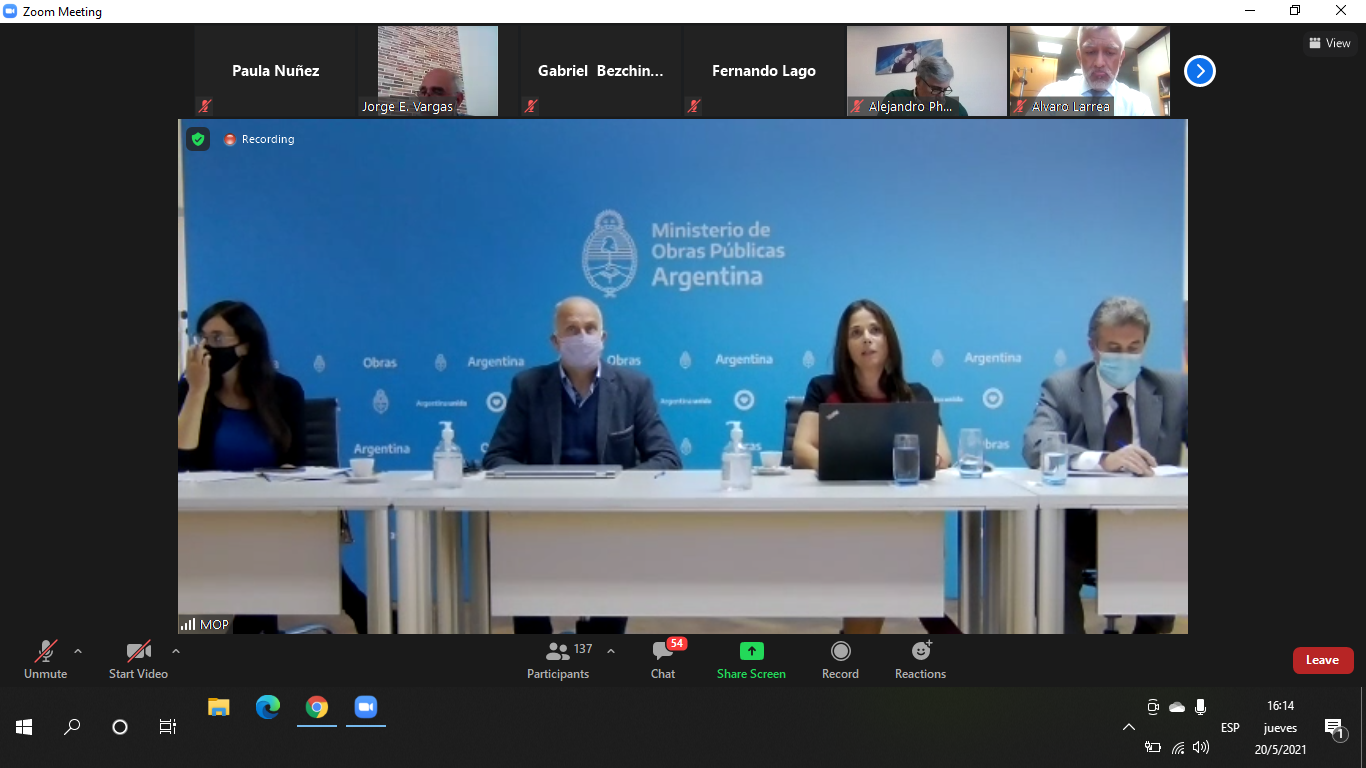
Task: Open Windows taskbar search
Action: (72, 727)
